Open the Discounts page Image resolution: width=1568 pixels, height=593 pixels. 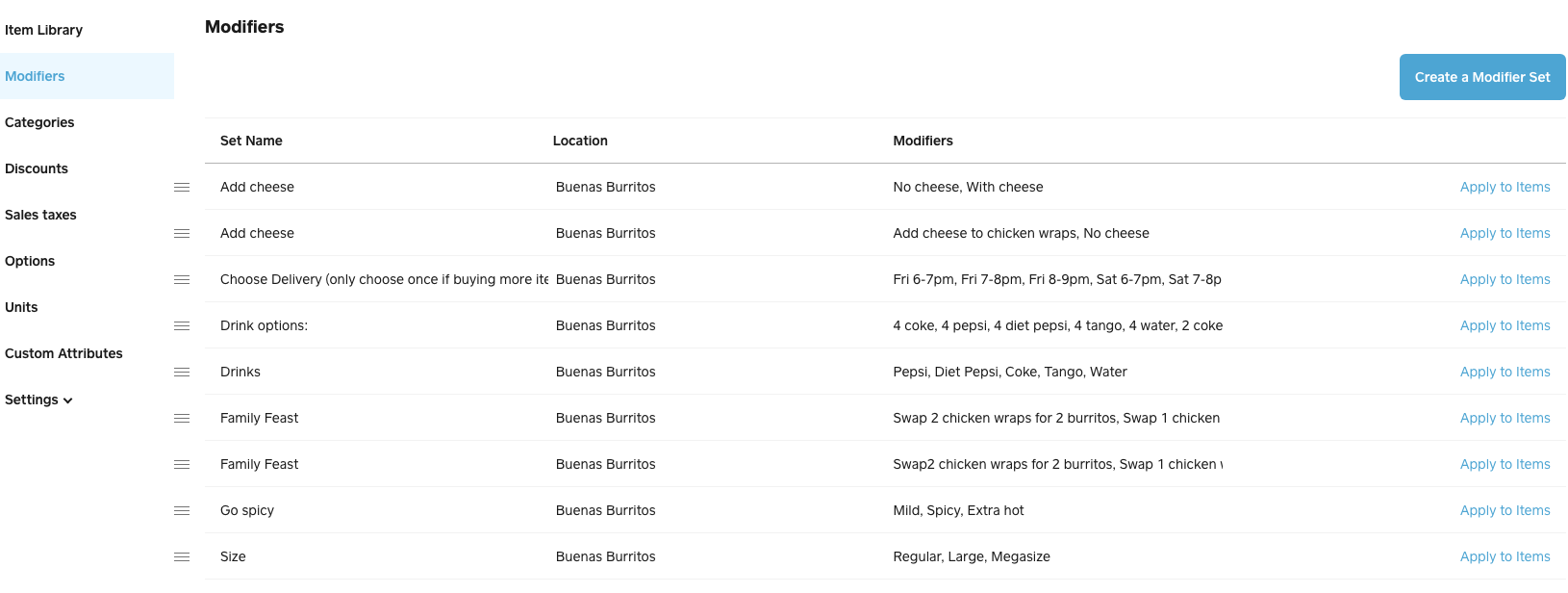[37, 168]
